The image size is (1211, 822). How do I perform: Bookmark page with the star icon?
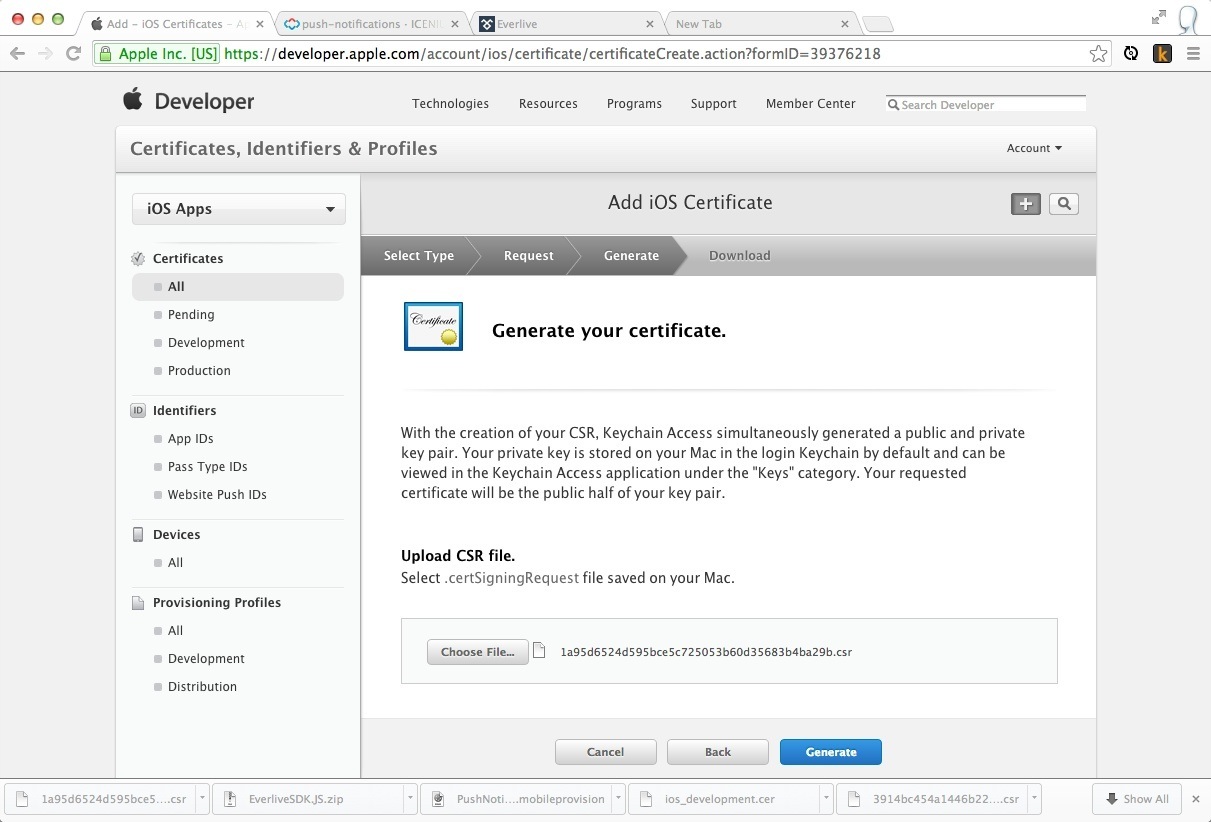[x=1098, y=54]
